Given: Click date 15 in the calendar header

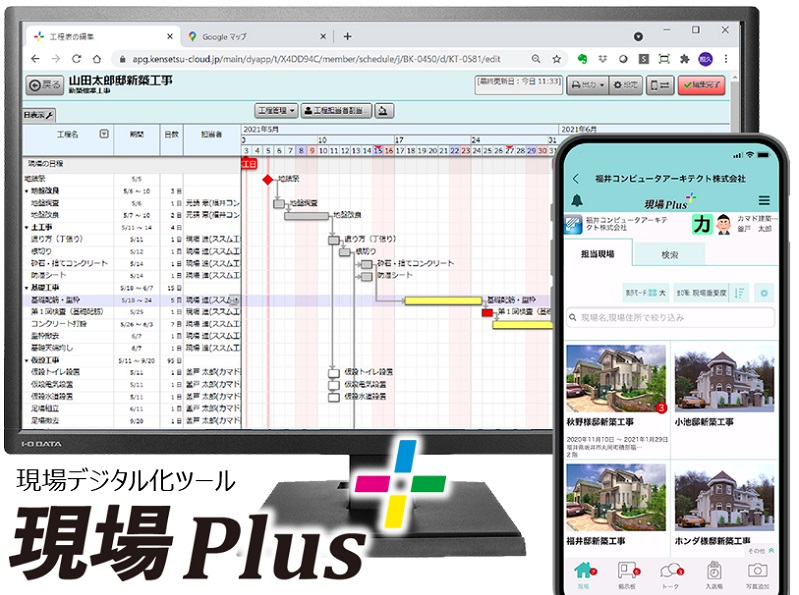Looking at the screenshot, I should [x=378, y=150].
